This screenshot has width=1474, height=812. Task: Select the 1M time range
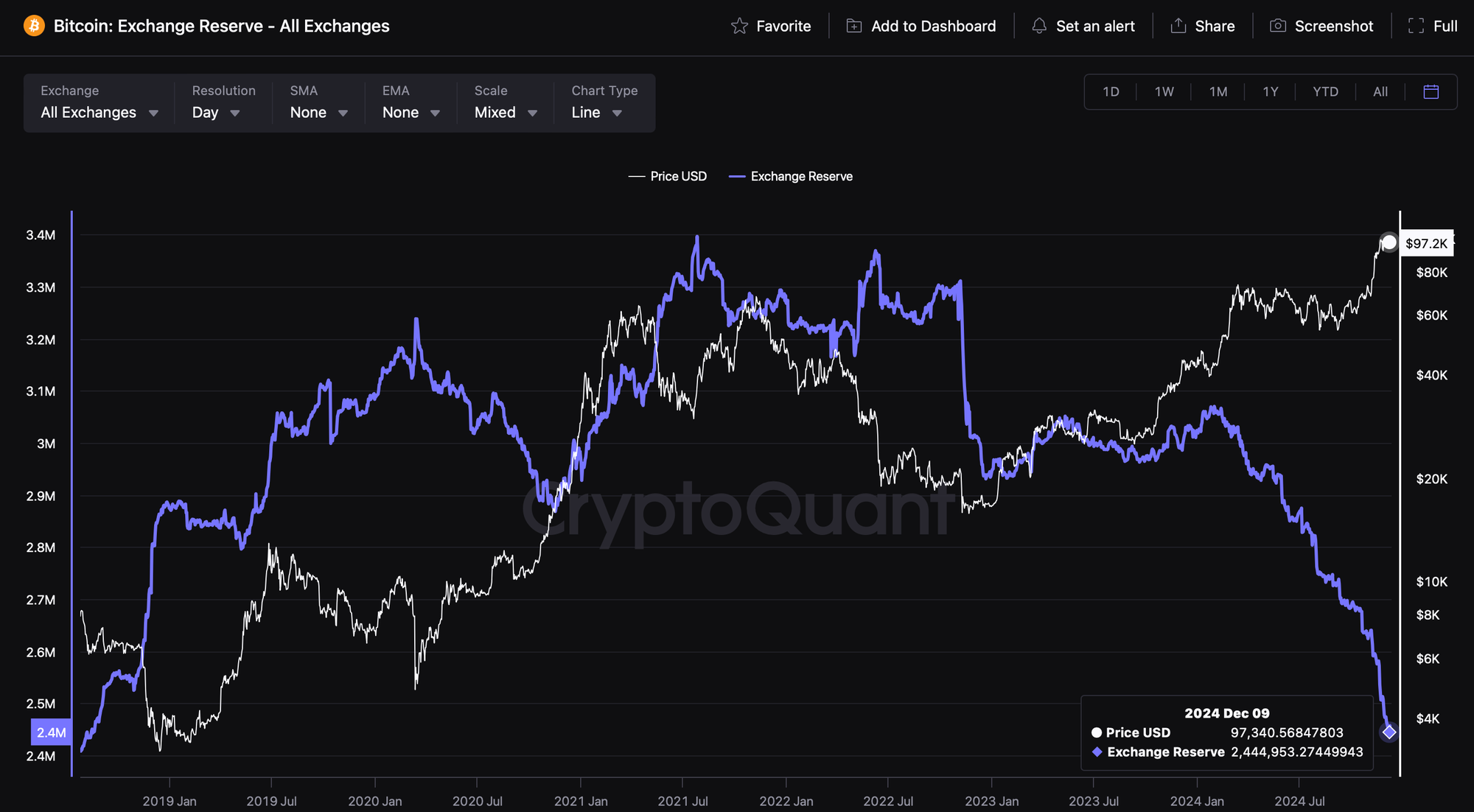tap(1218, 92)
